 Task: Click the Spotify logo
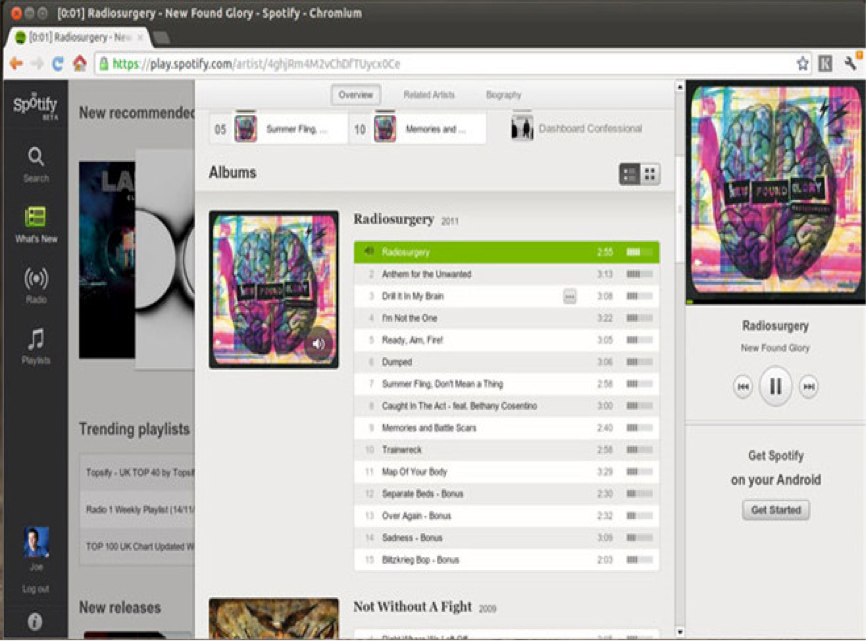(35, 104)
